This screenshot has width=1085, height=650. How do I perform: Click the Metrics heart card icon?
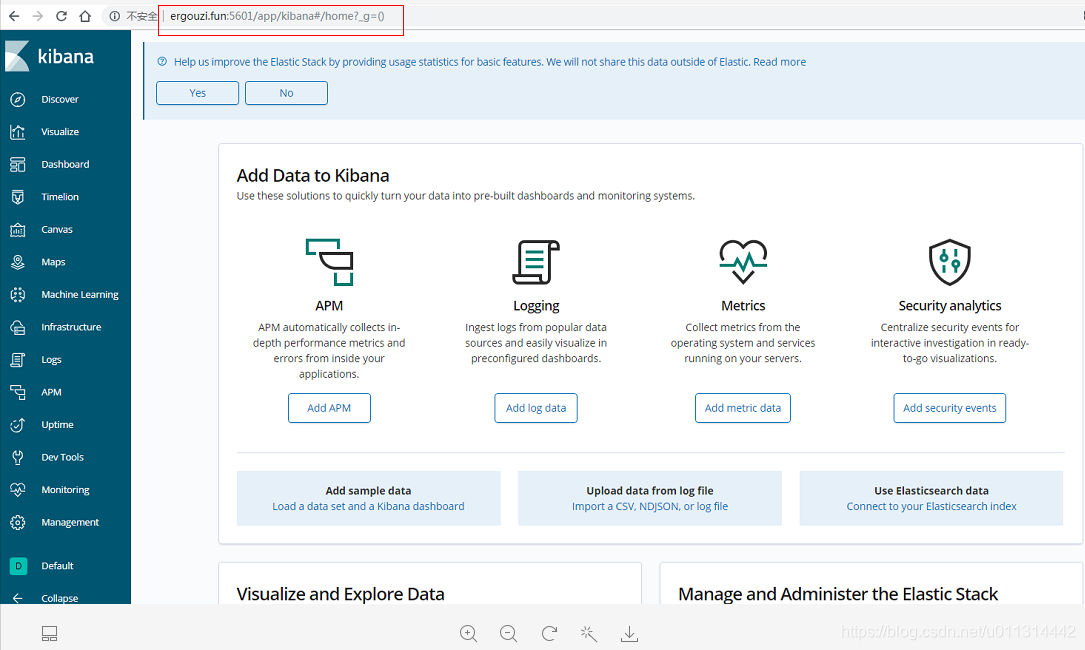(743, 262)
